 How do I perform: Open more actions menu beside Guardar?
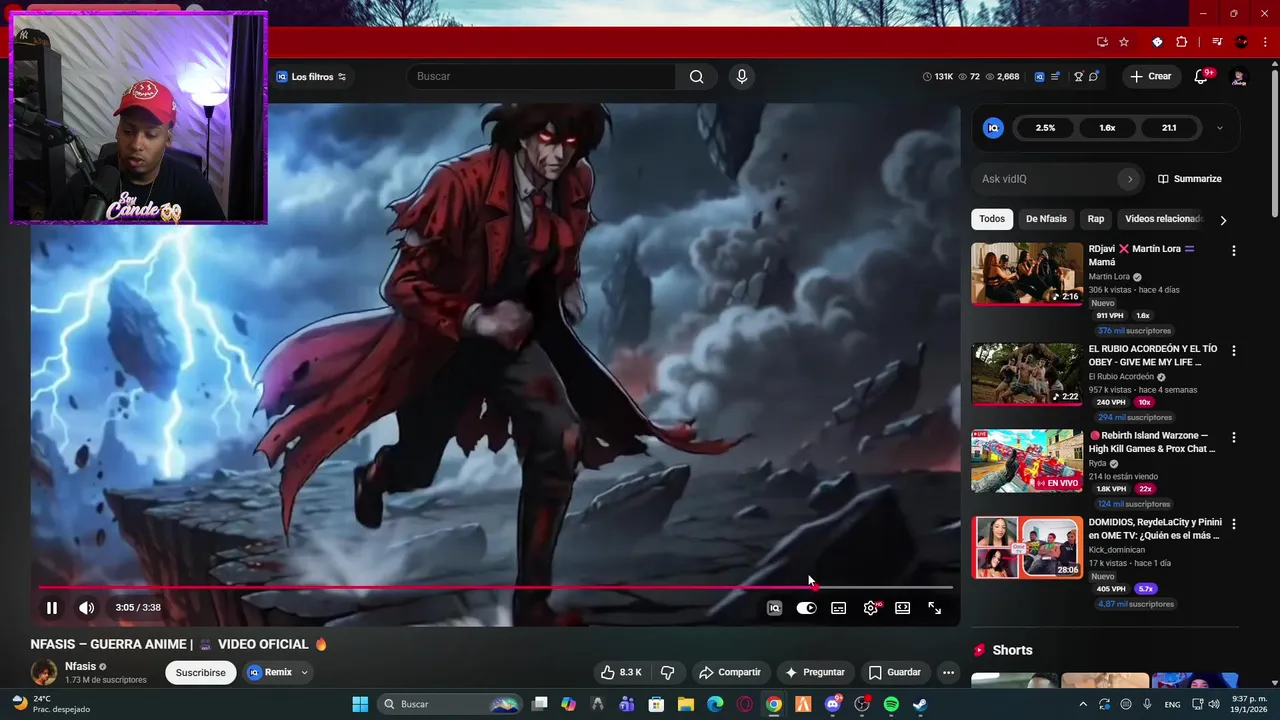pyautogui.click(x=948, y=672)
